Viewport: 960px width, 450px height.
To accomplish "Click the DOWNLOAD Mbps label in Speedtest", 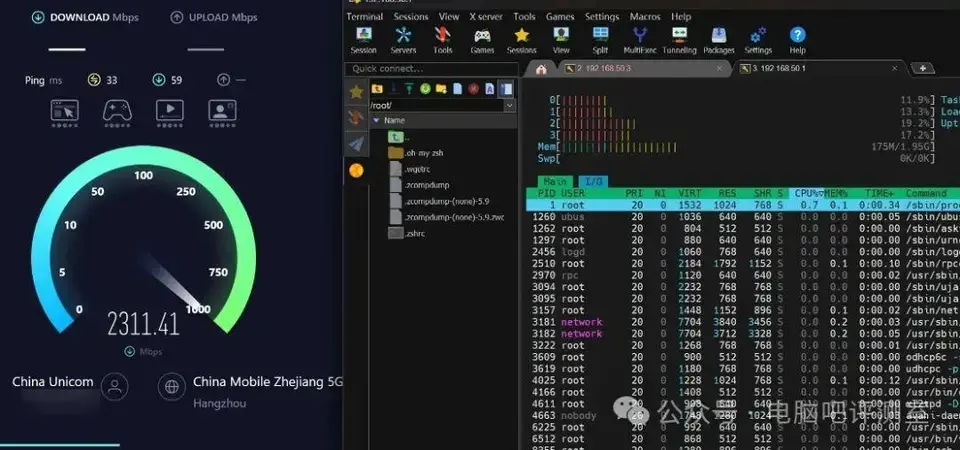I will [94, 18].
